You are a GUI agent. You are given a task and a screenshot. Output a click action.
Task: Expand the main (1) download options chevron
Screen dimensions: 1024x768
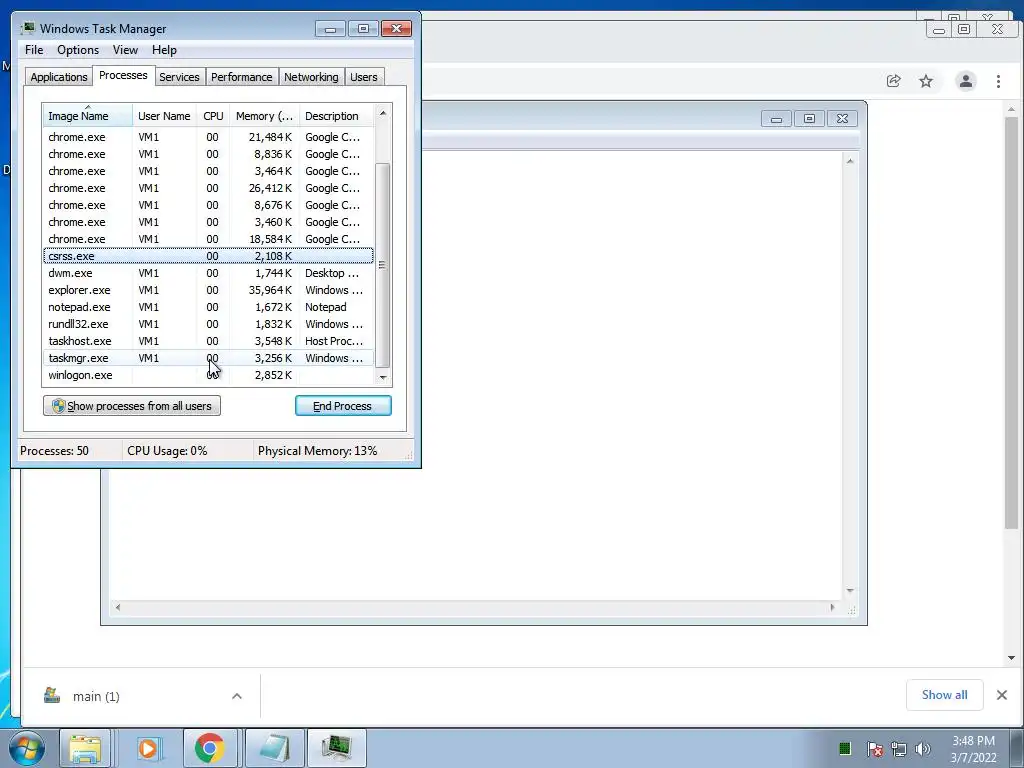click(237, 696)
